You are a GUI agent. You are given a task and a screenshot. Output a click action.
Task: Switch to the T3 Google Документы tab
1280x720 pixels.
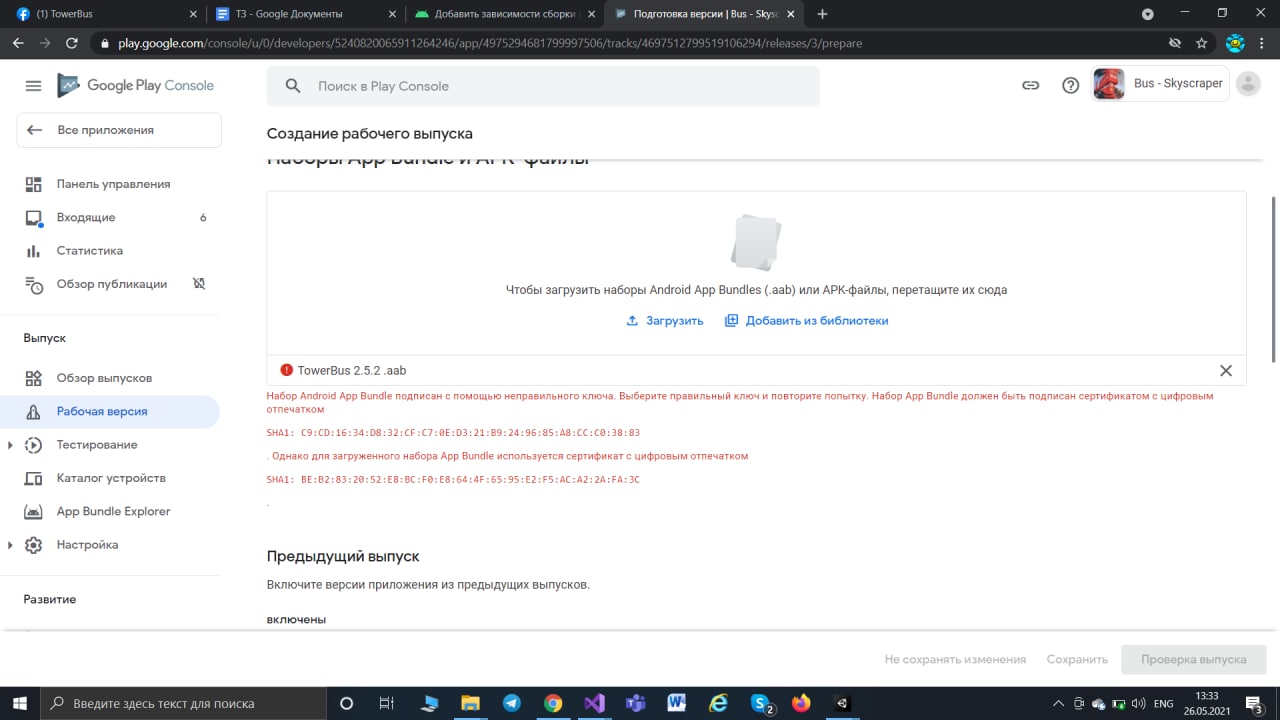click(x=304, y=14)
